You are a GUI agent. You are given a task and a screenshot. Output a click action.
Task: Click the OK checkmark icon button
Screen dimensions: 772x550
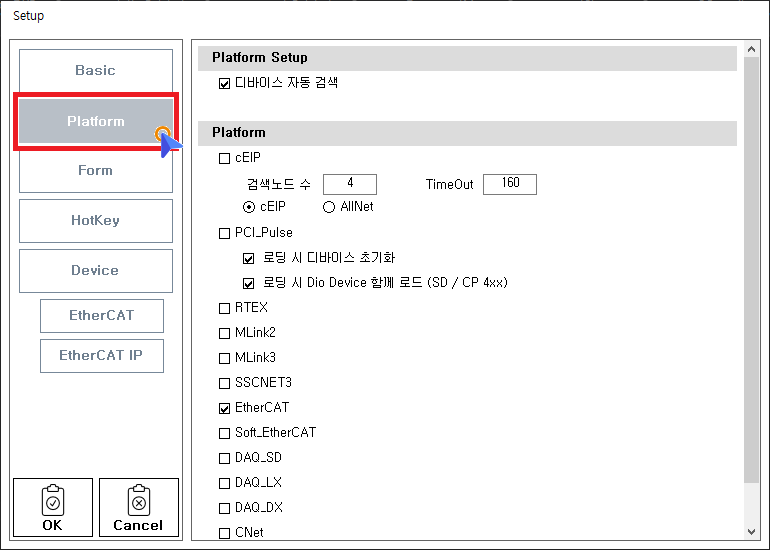tap(53, 507)
